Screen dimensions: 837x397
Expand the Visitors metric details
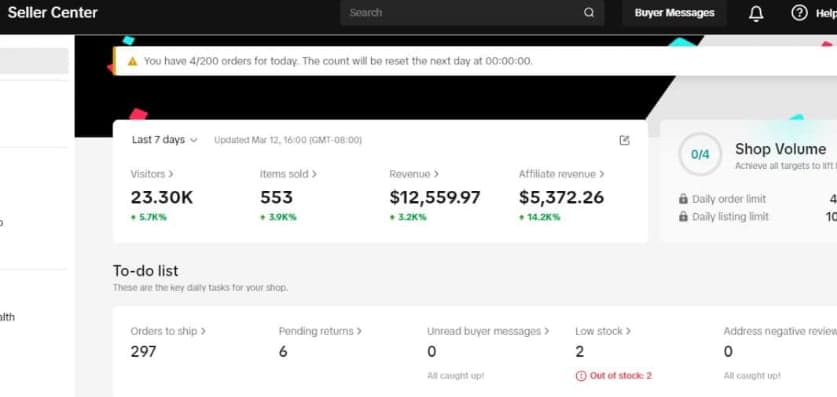152,174
